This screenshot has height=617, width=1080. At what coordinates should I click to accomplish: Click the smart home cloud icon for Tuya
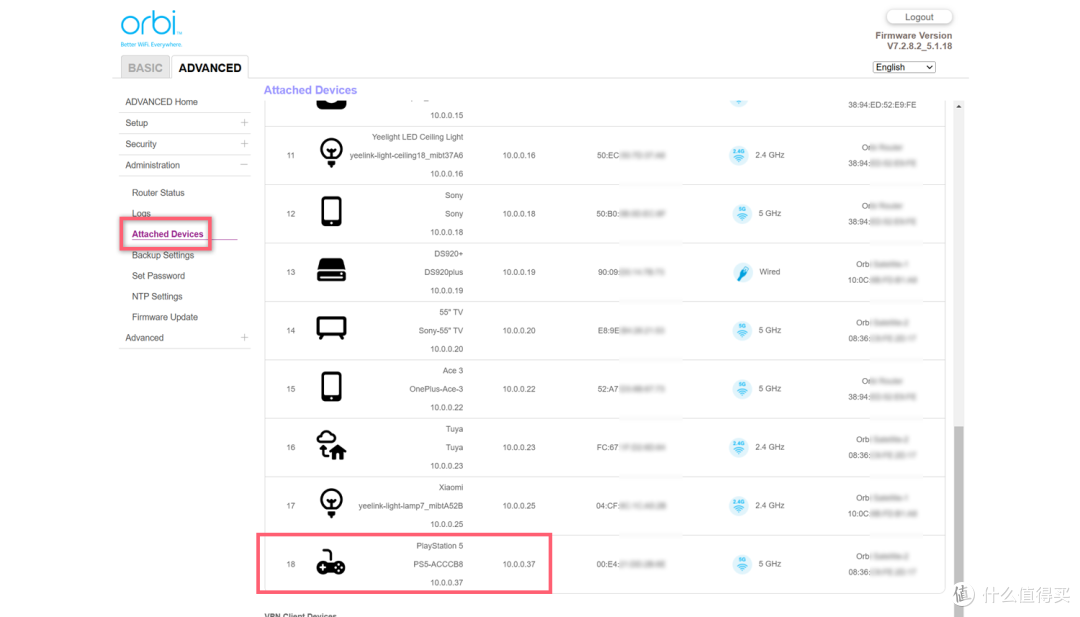pos(331,445)
